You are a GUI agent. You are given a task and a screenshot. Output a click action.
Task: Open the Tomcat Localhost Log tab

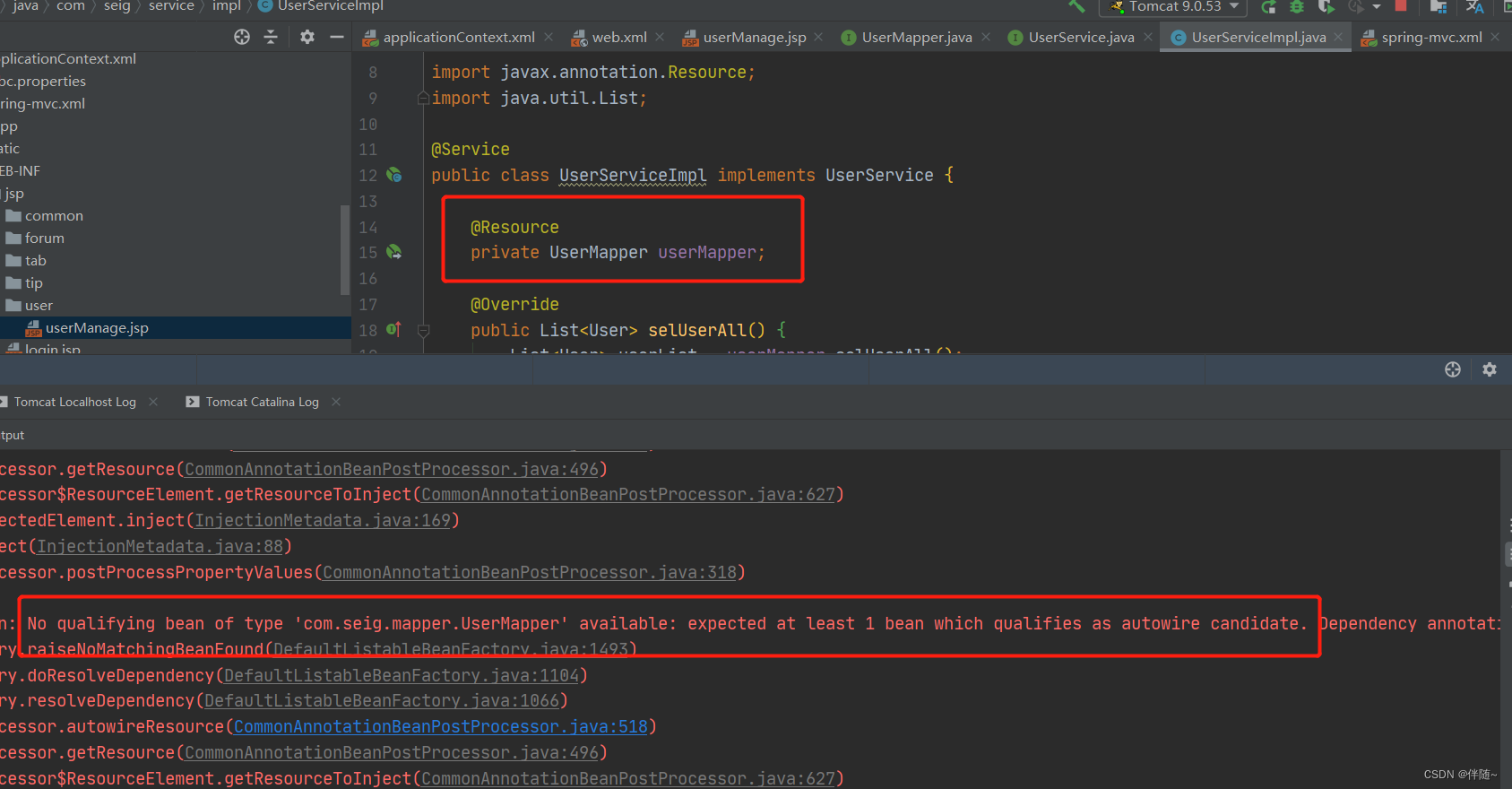point(74,402)
